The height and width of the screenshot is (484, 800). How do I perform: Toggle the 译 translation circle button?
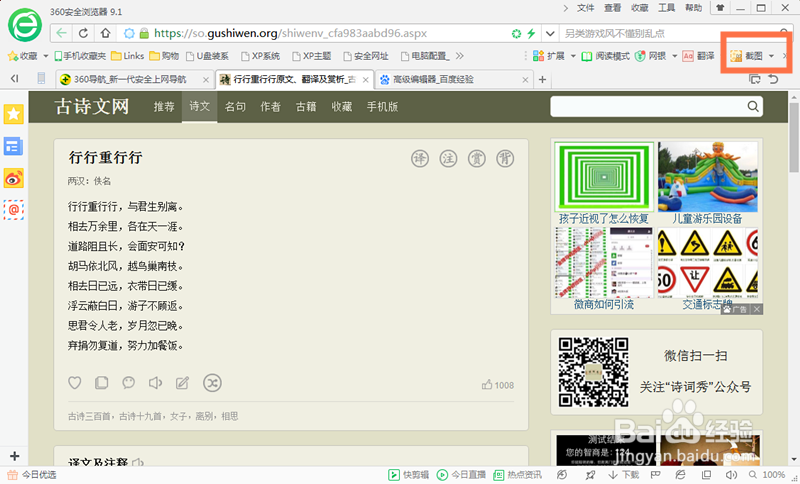(x=420, y=159)
